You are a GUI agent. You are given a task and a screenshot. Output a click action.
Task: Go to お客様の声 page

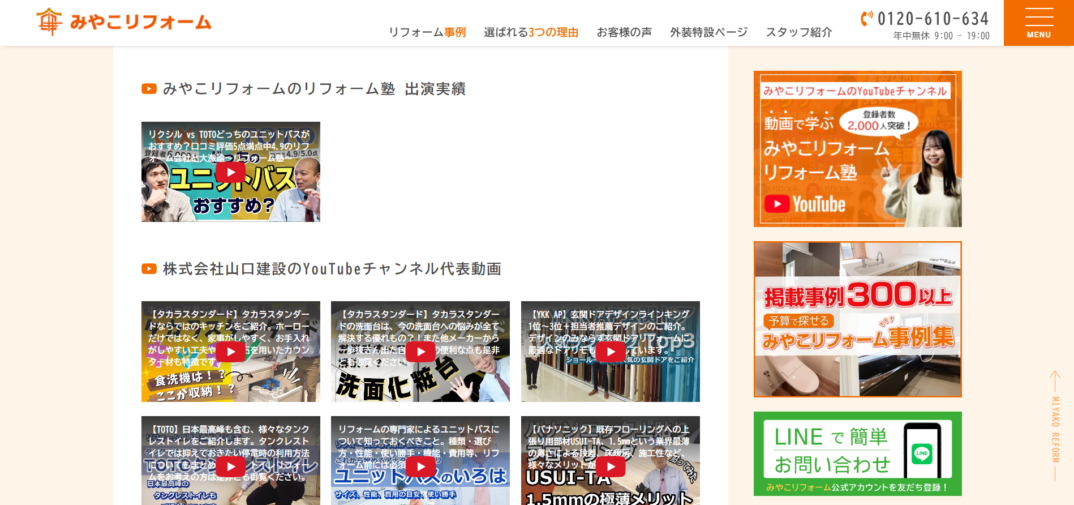[624, 32]
